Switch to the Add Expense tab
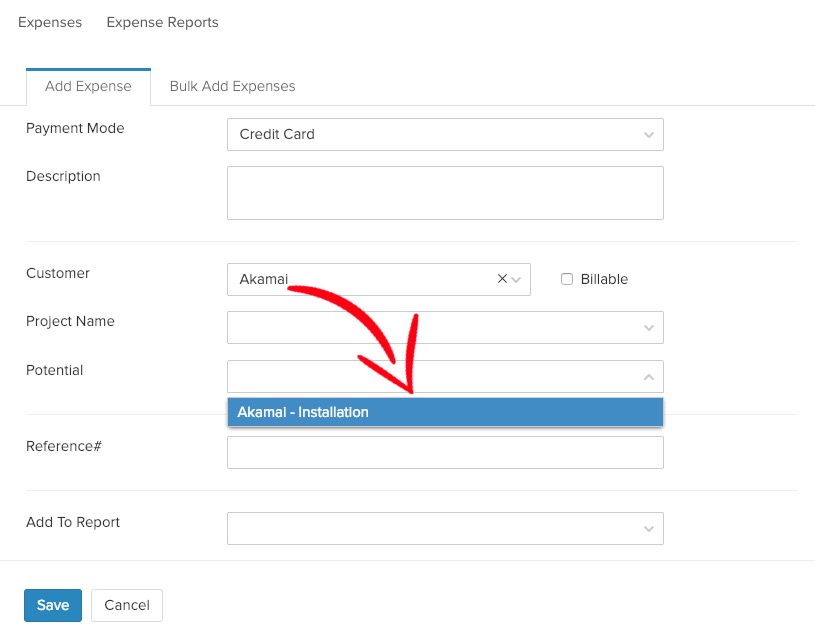 88,86
